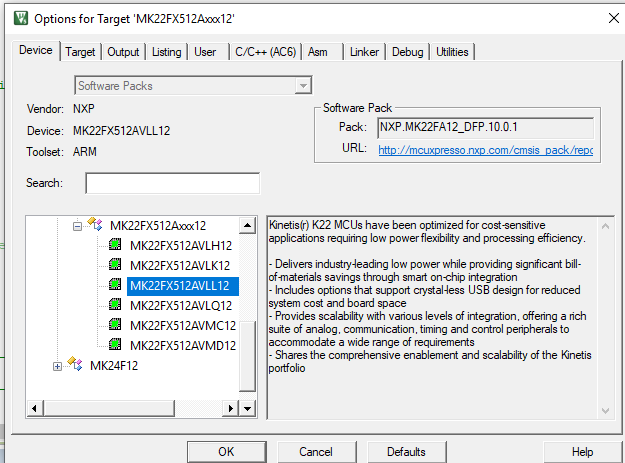
Task: Select the MK22FX512Axxx12 family label
Action: coord(158,226)
